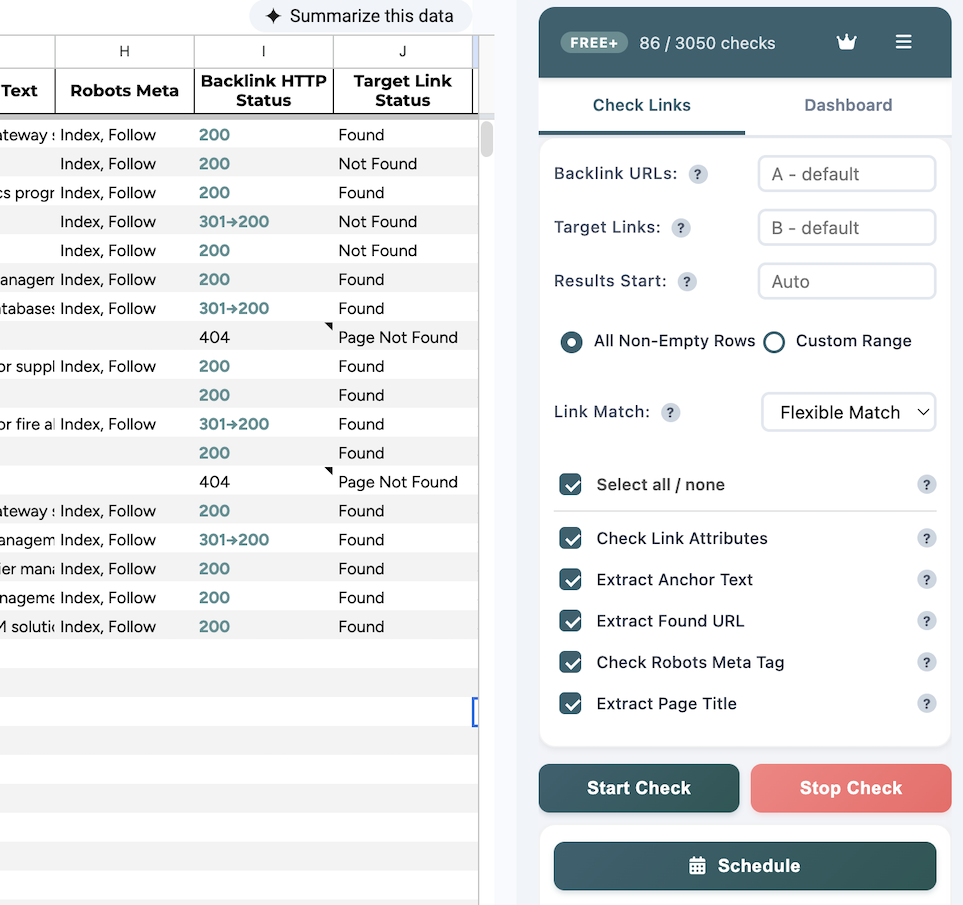Open the Flexible Match dropdown
This screenshot has height=905, width=963.
tap(848, 412)
